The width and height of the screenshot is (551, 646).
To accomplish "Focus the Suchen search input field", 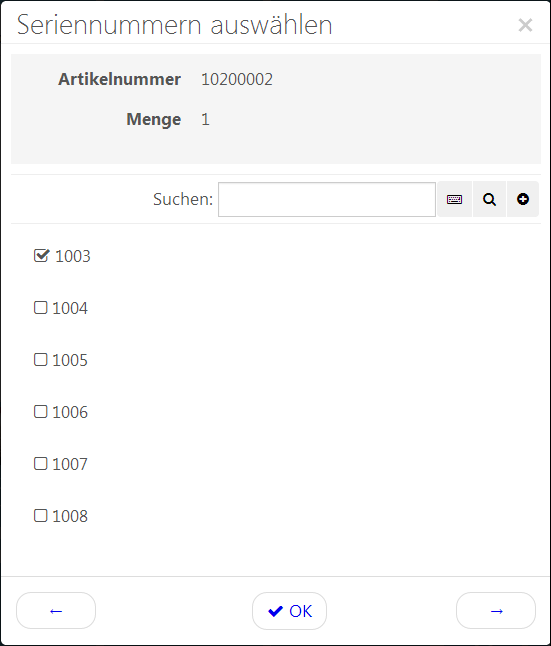I will 327,199.
